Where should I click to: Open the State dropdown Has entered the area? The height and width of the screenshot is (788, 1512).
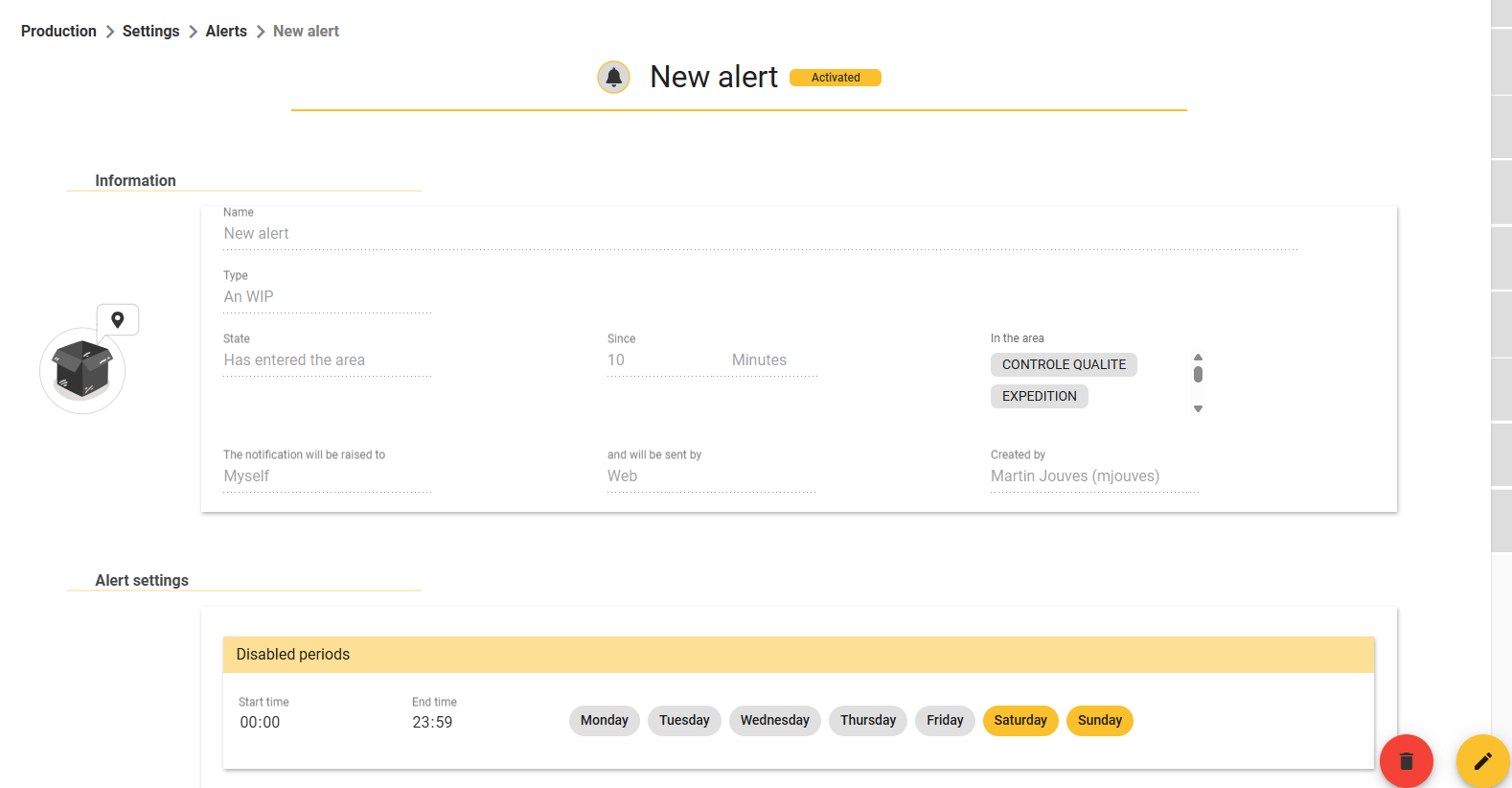[x=328, y=360]
